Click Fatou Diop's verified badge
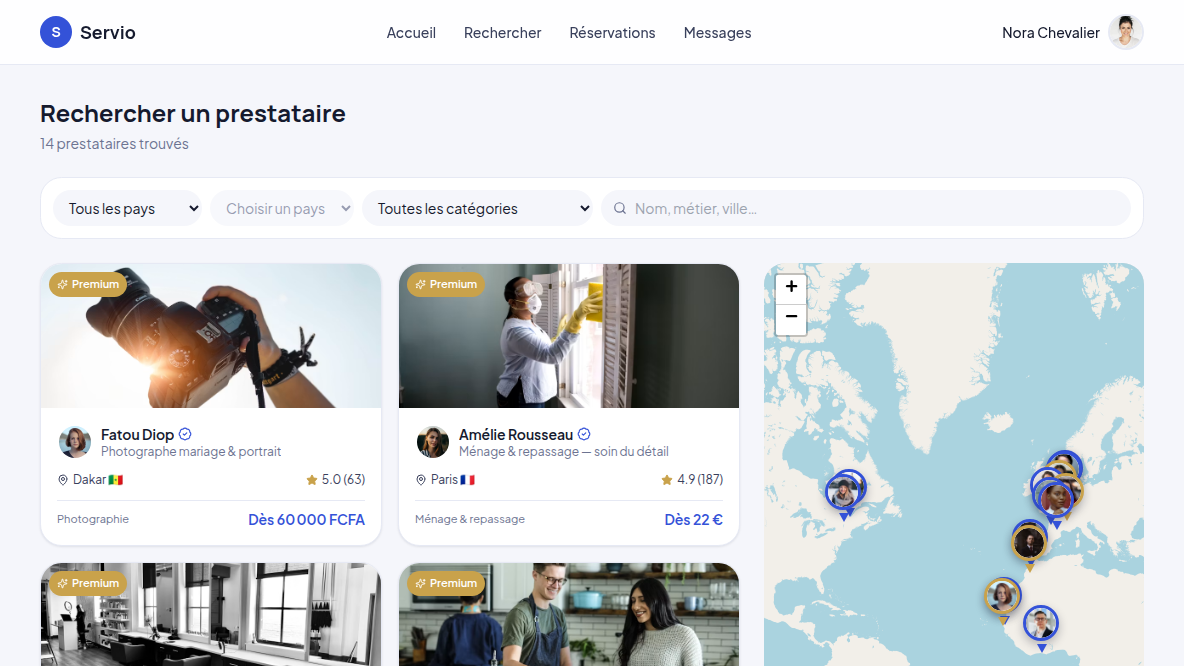1184x666 pixels. 185,434
